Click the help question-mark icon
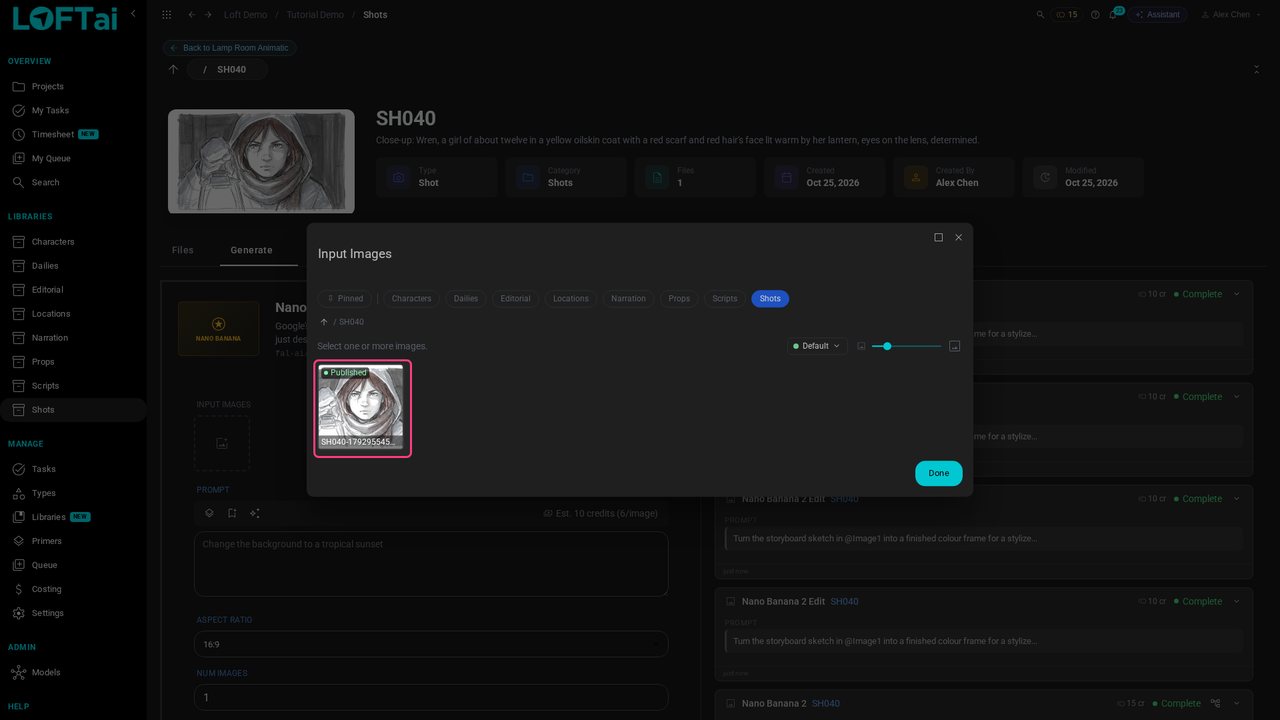Screen dimensions: 1280x720 [x=1095, y=15]
